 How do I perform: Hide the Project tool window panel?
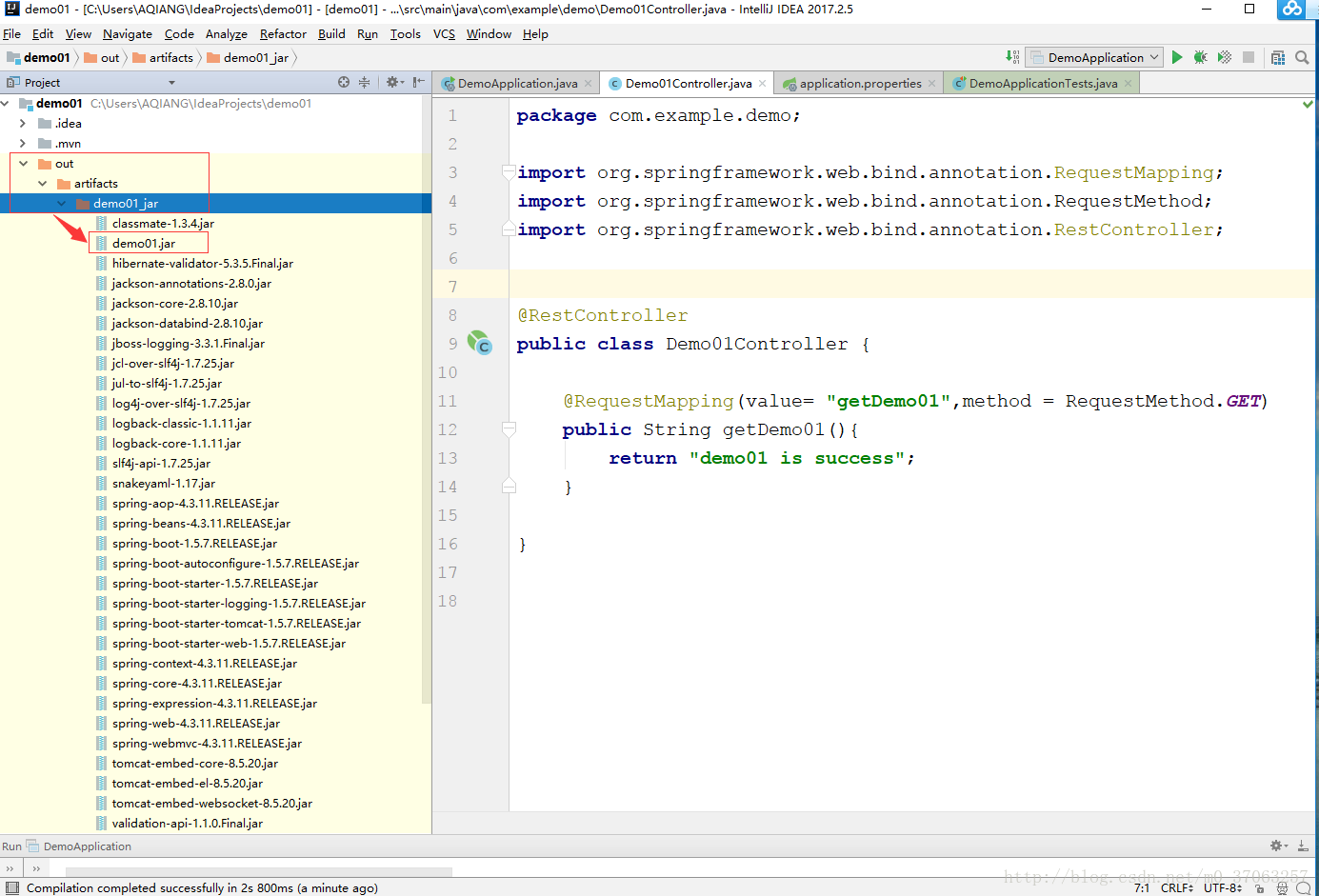point(419,83)
